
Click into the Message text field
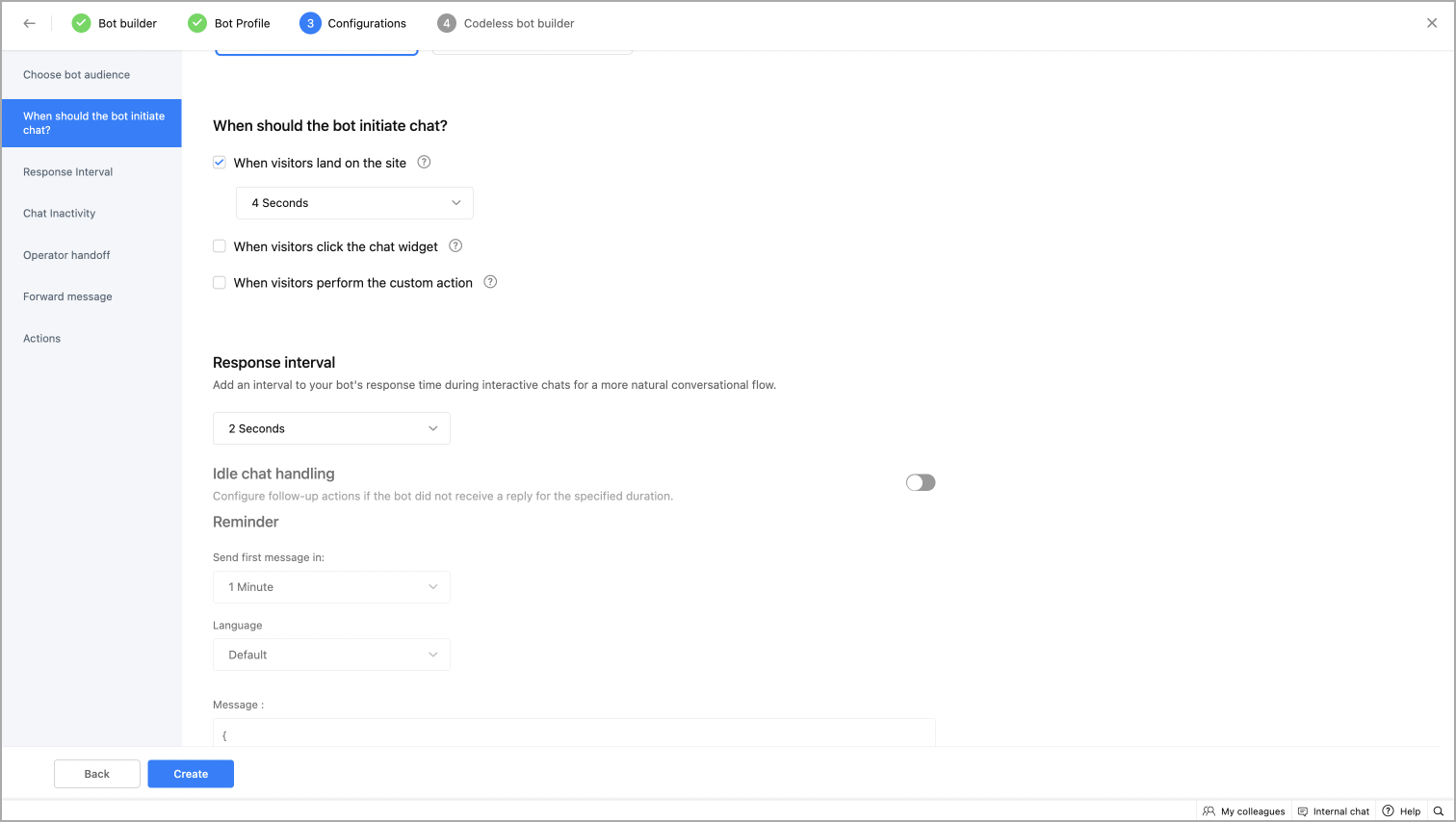tap(574, 734)
